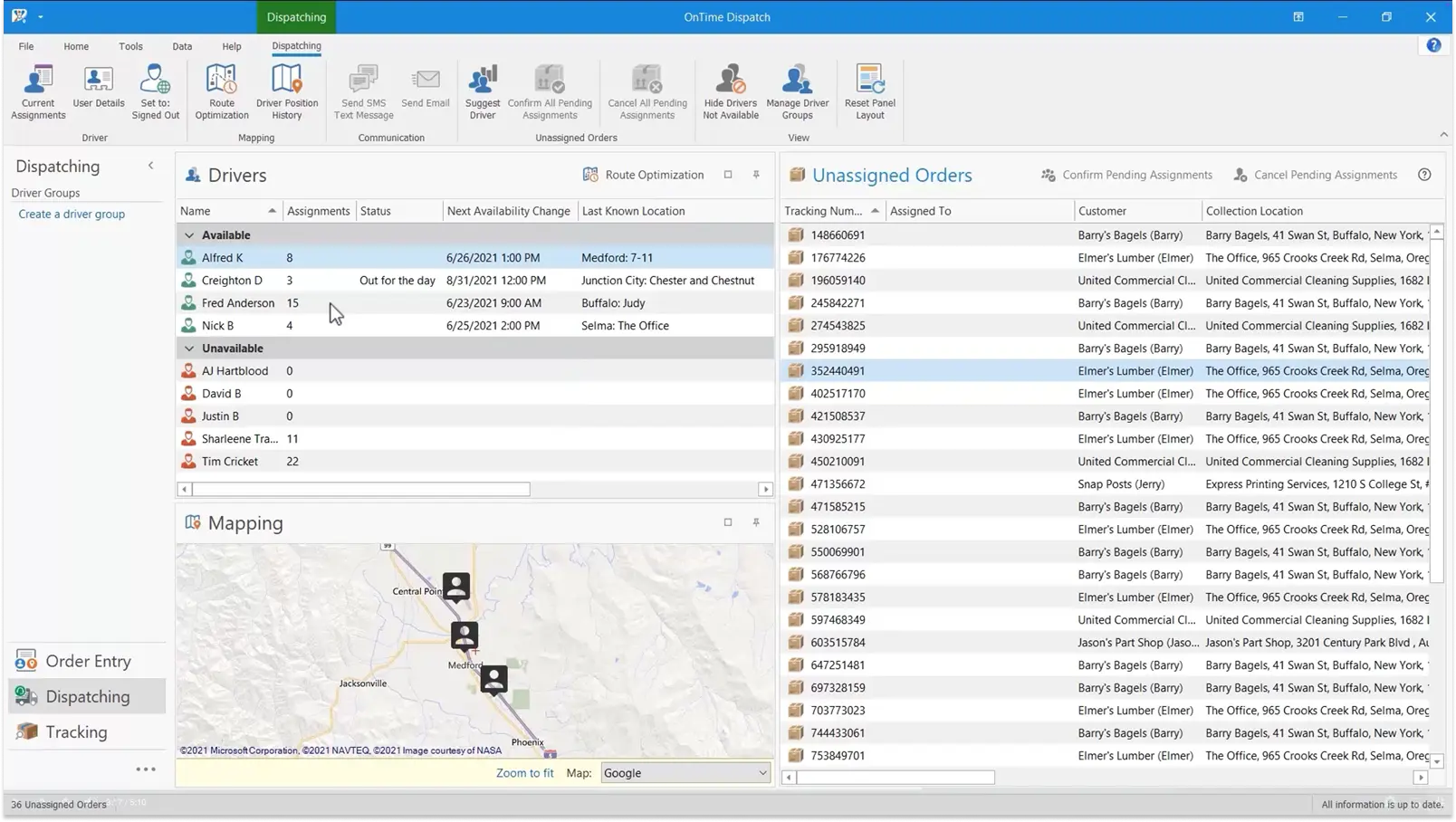Set driver to Signed Out

click(155, 91)
